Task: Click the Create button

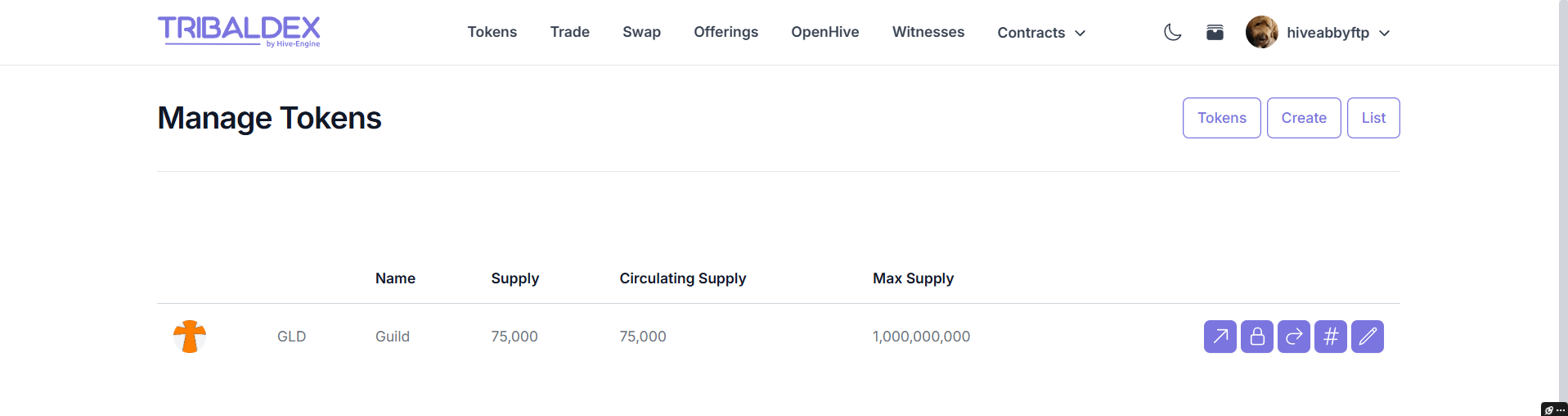Action: 1304,118
